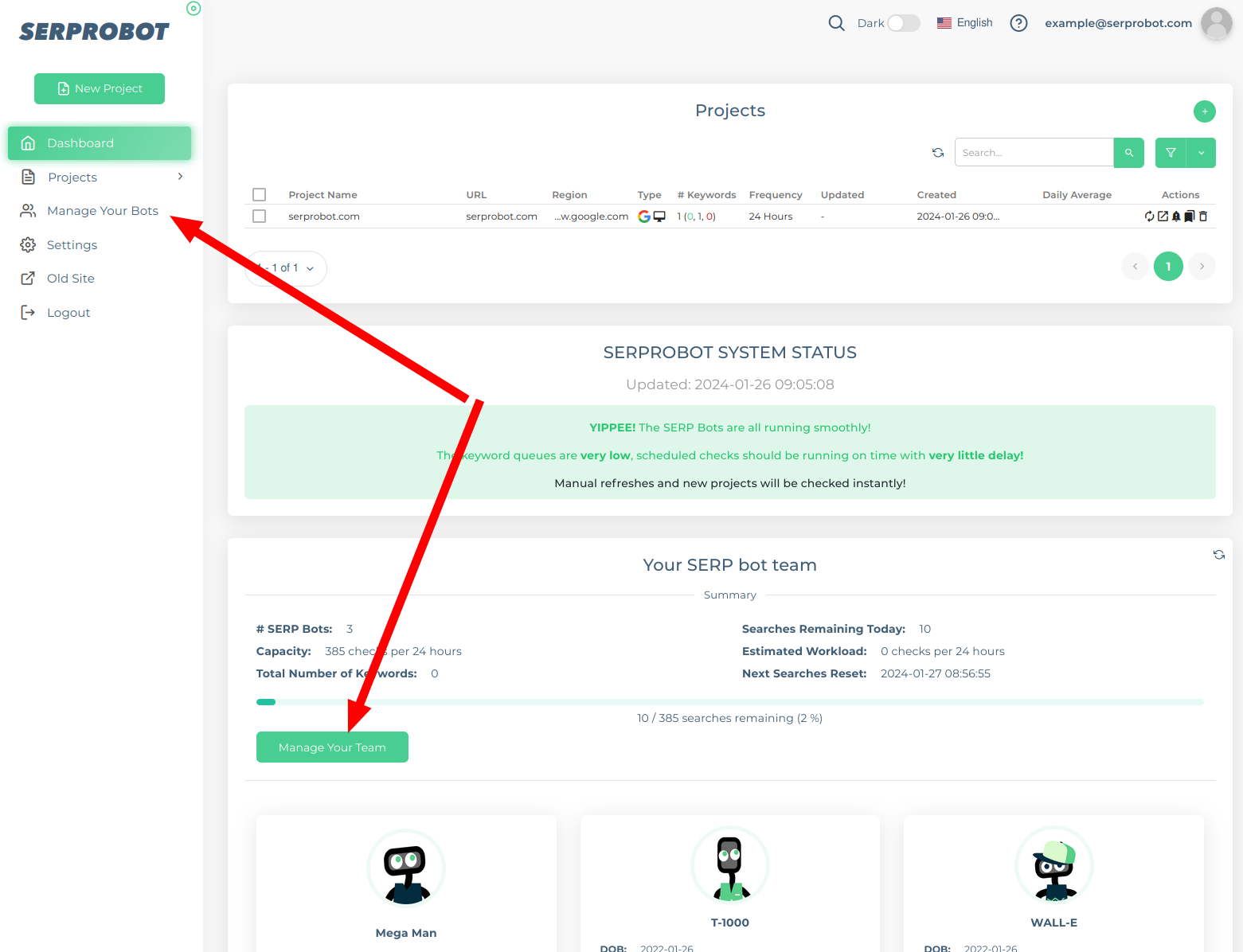Refresh the projects list with reload icon
Viewport: 1243px width, 952px height.
938,153
